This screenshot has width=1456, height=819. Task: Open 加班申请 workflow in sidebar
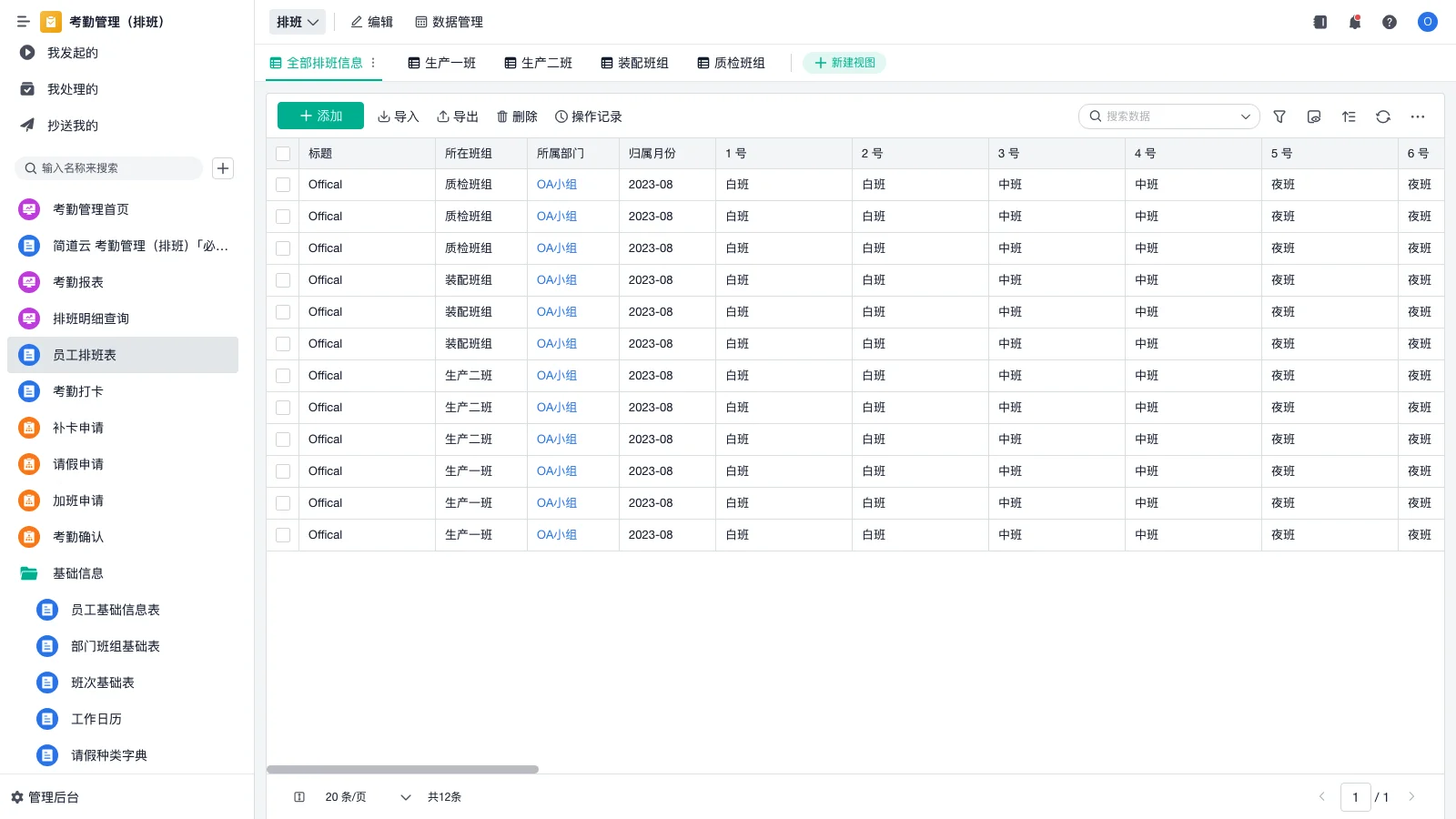click(x=123, y=500)
